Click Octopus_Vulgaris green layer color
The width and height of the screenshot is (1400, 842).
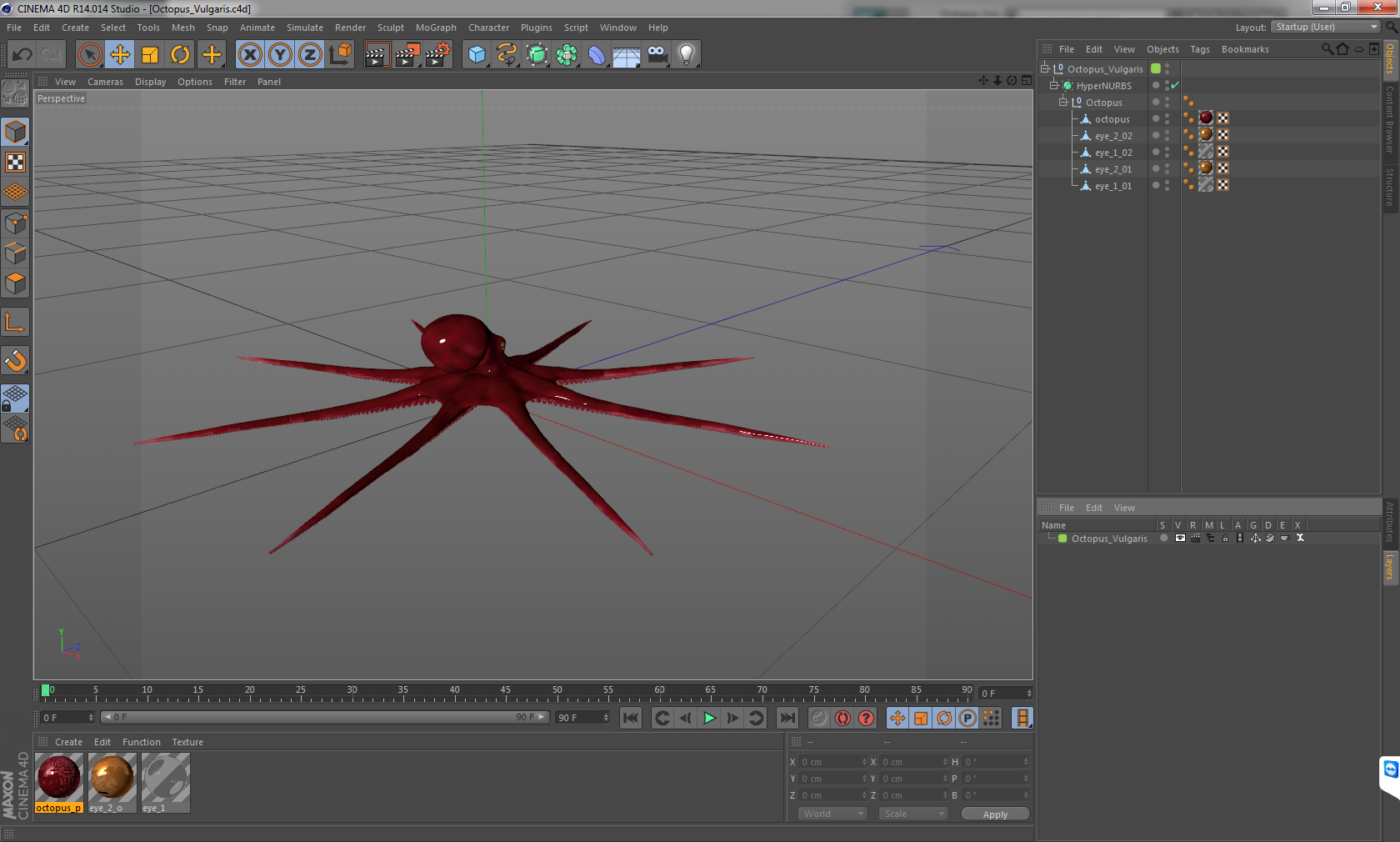1156,68
